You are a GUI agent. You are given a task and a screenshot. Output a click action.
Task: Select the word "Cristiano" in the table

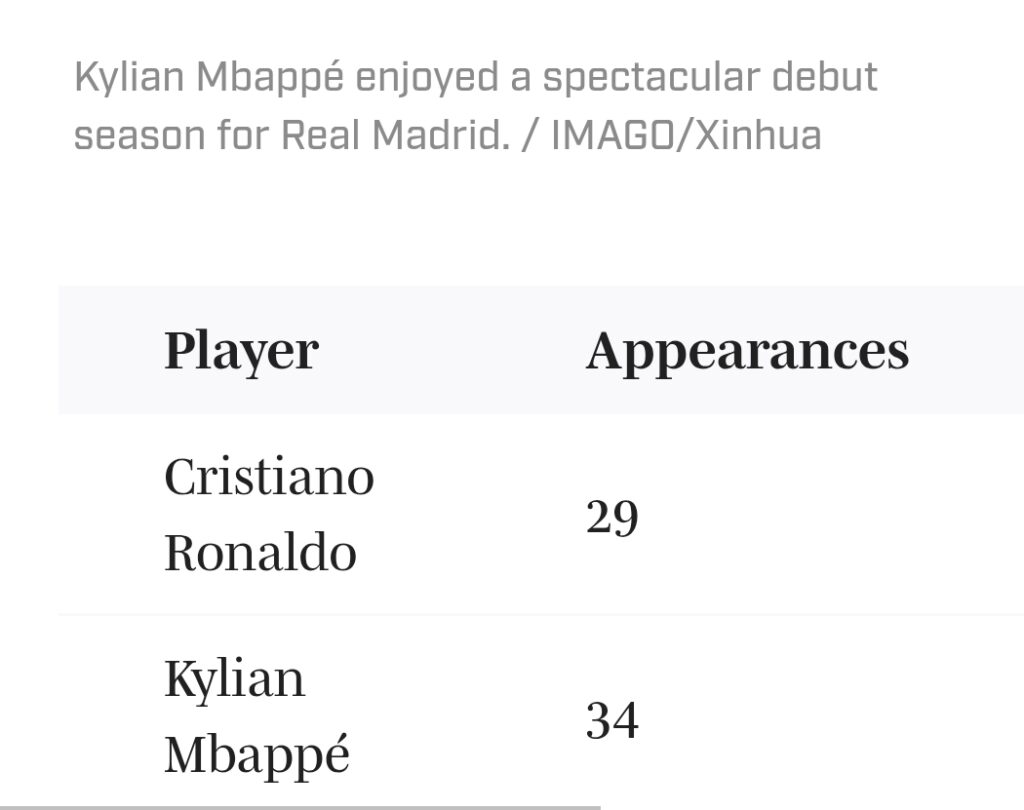(x=269, y=477)
